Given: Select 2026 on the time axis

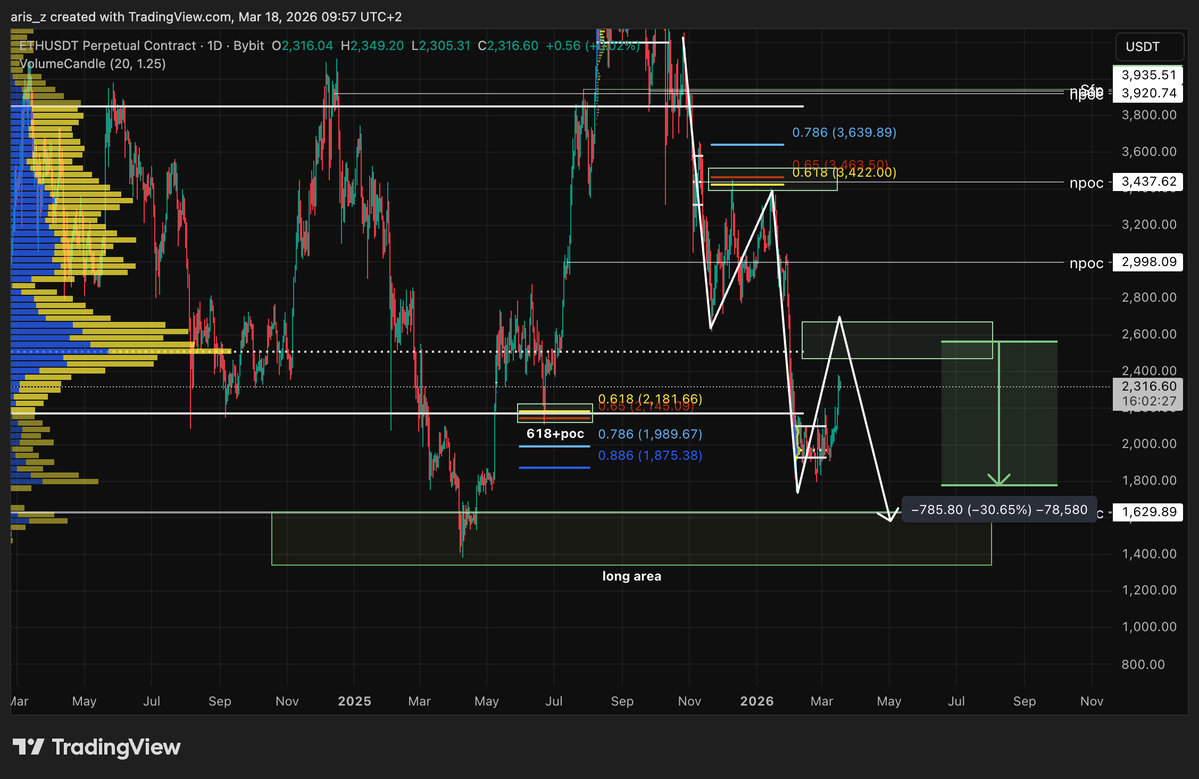Looking at the screenshot, I should (756, 701).
